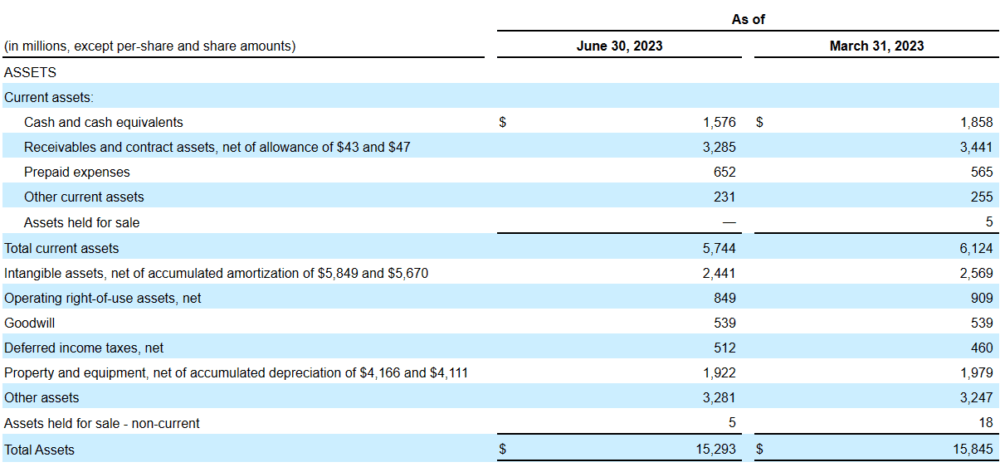Image resolution: width=1000 pixels, height=467 pixels.
Task: Click Total Assets value 15,845
Action: coord(974,449)
